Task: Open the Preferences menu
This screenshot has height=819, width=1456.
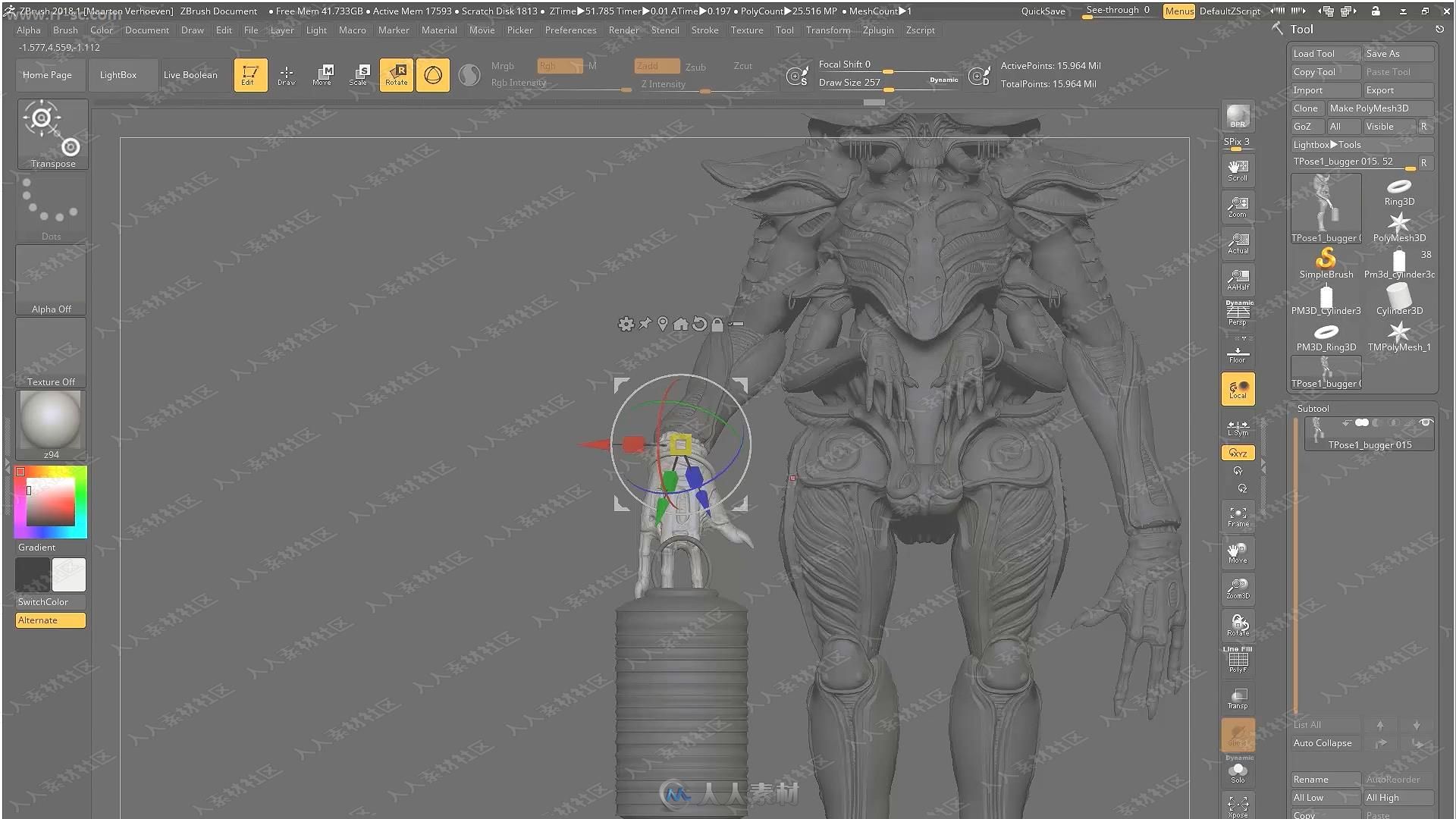Action: point(570,30)
